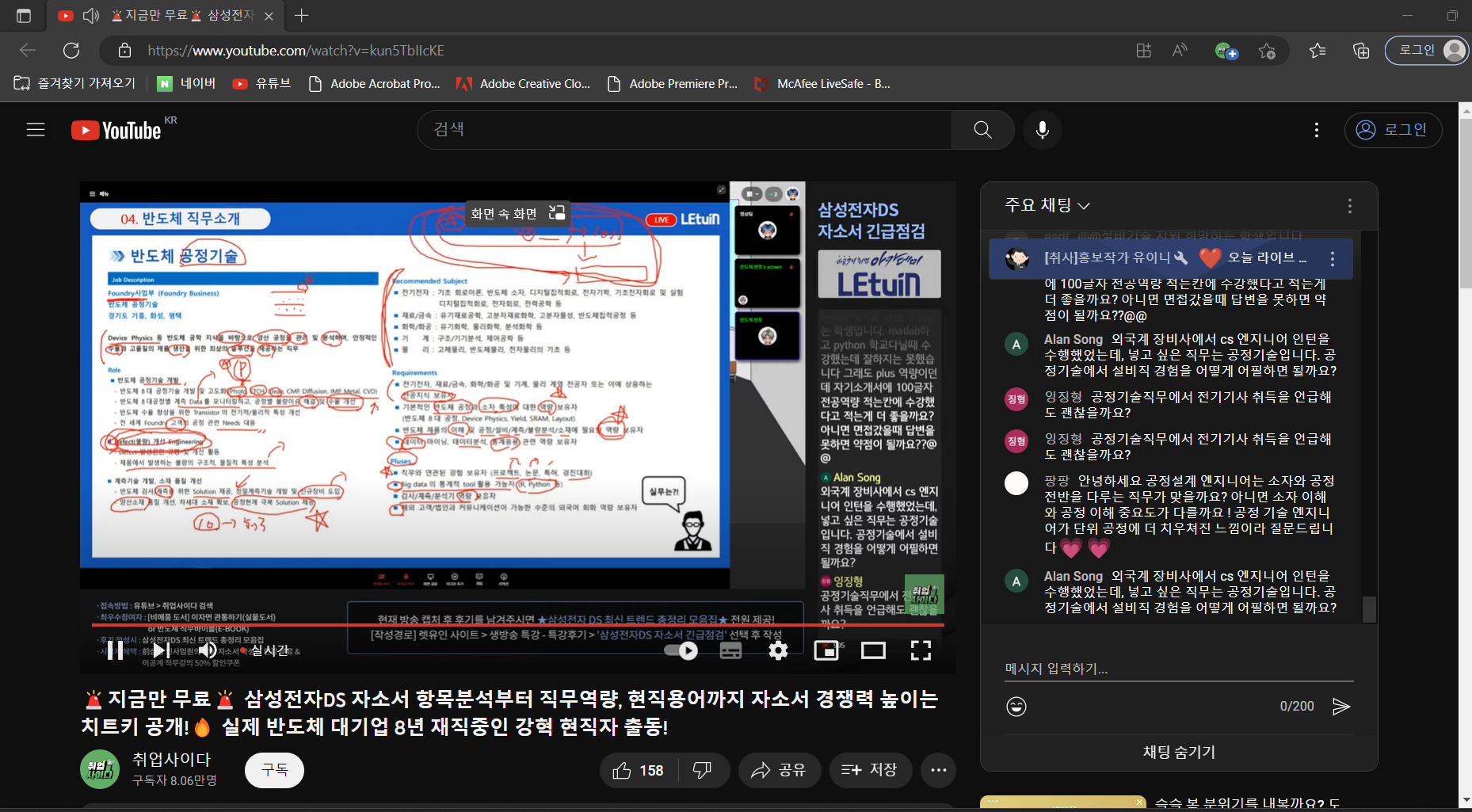Open the 네이버 bookmark
This screenshot has width=1472, height=812.
187,83
